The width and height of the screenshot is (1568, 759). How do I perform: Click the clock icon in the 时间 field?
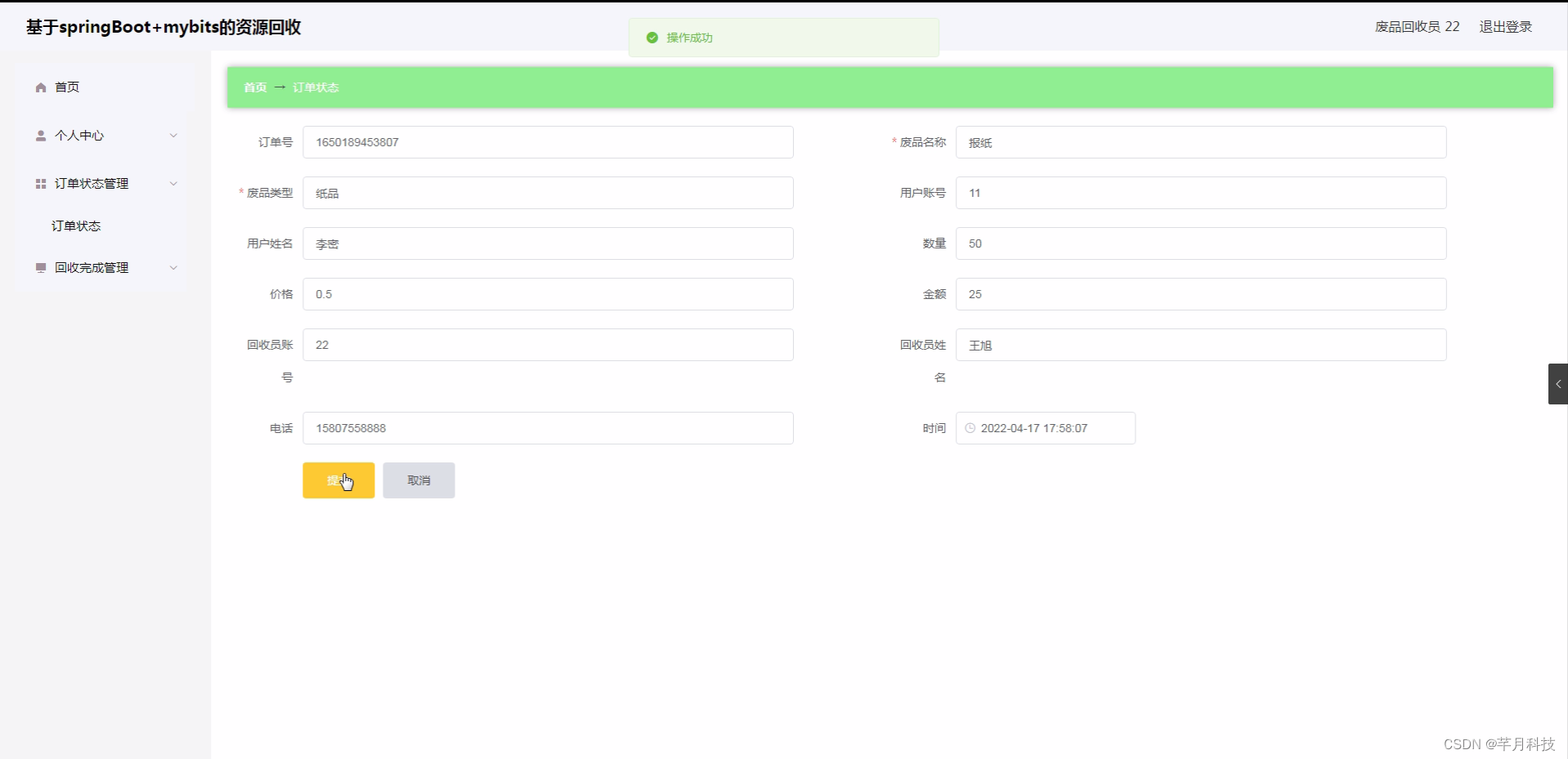[x=970, y=427]
